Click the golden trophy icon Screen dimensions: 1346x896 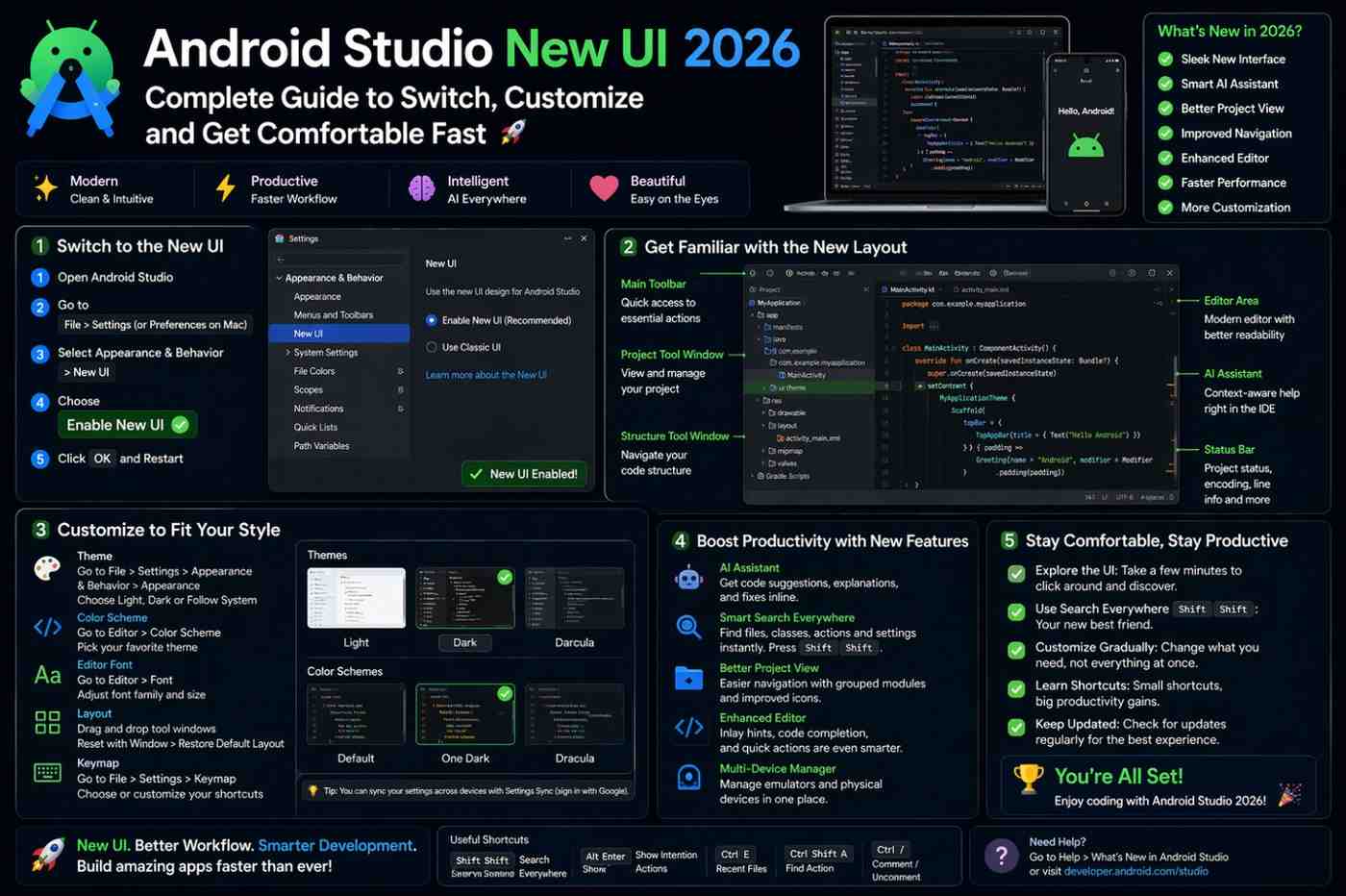(x=1028, y=779)
